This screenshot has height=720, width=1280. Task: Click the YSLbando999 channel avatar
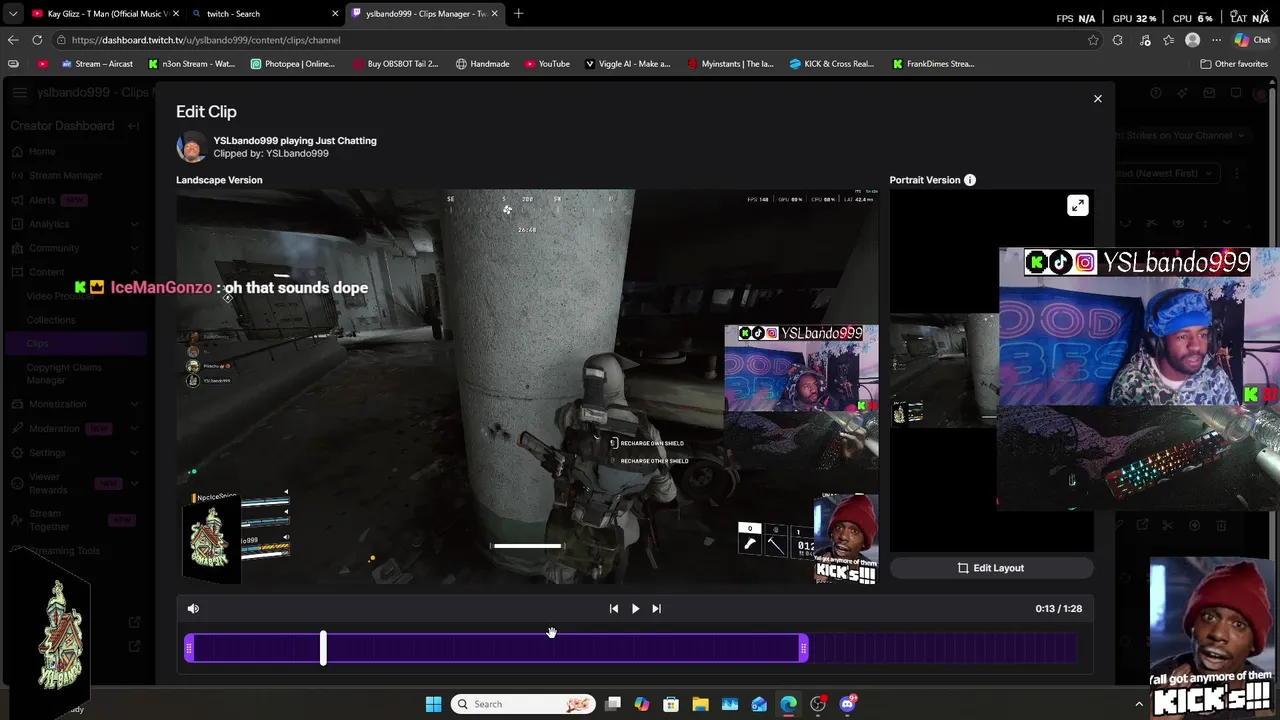coord(191,147)
